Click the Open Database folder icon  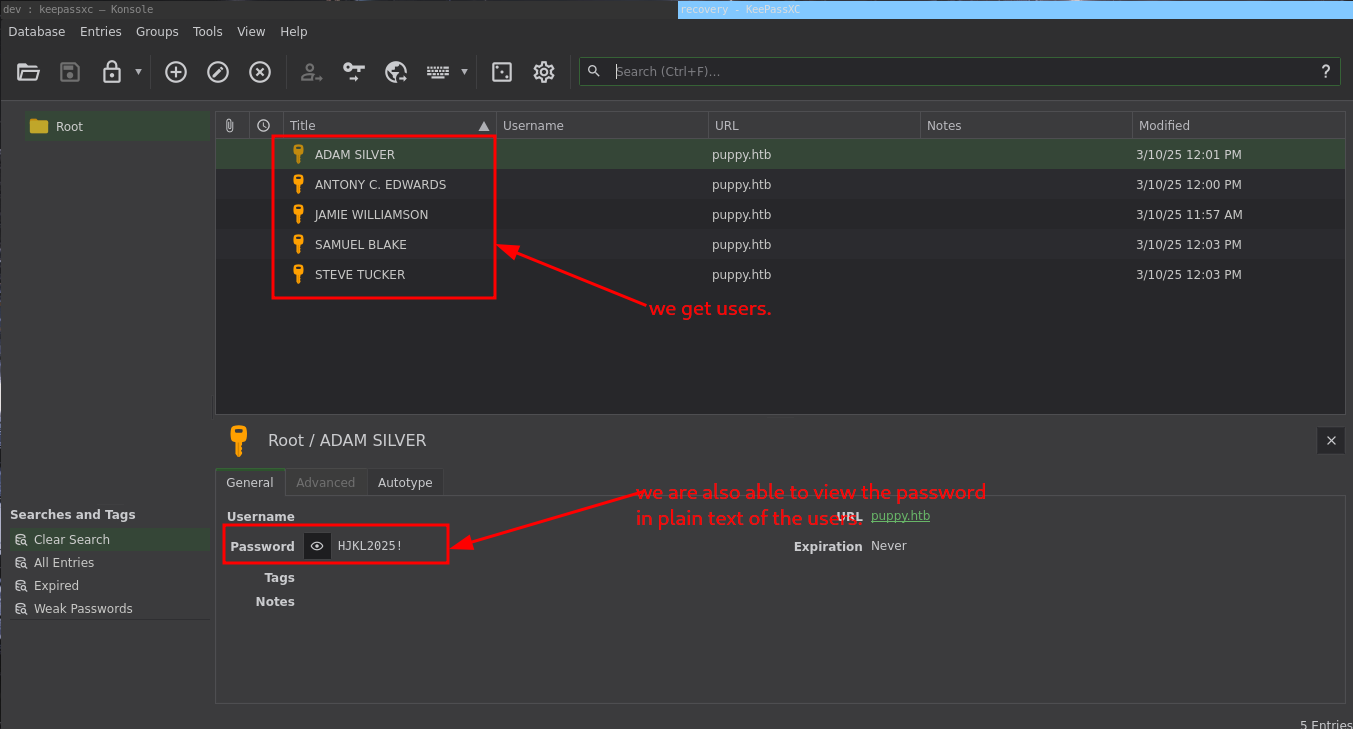click(28, 72)
